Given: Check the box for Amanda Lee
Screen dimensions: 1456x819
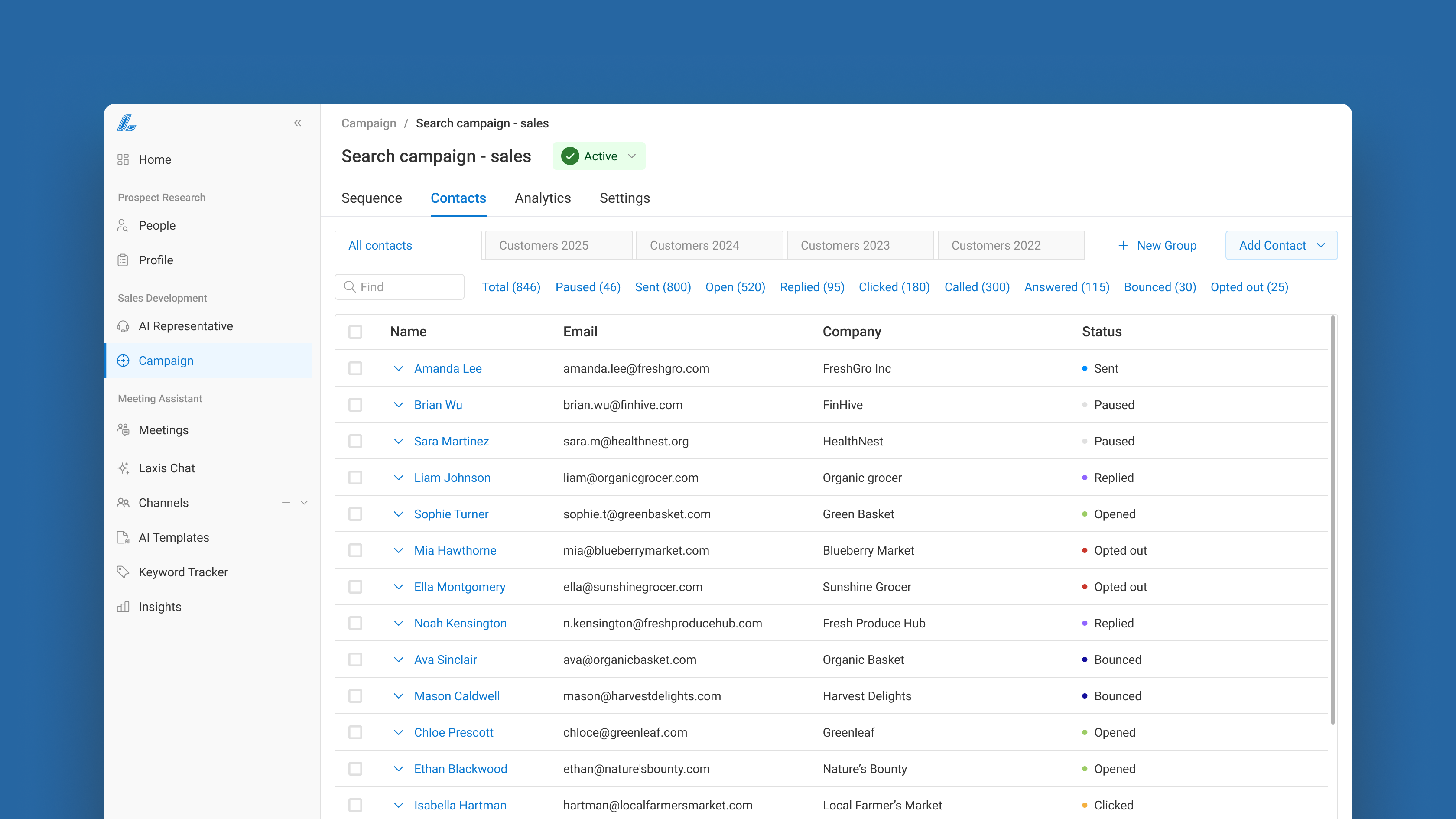Looking at the screenshot, I should (x=355, y=368).
